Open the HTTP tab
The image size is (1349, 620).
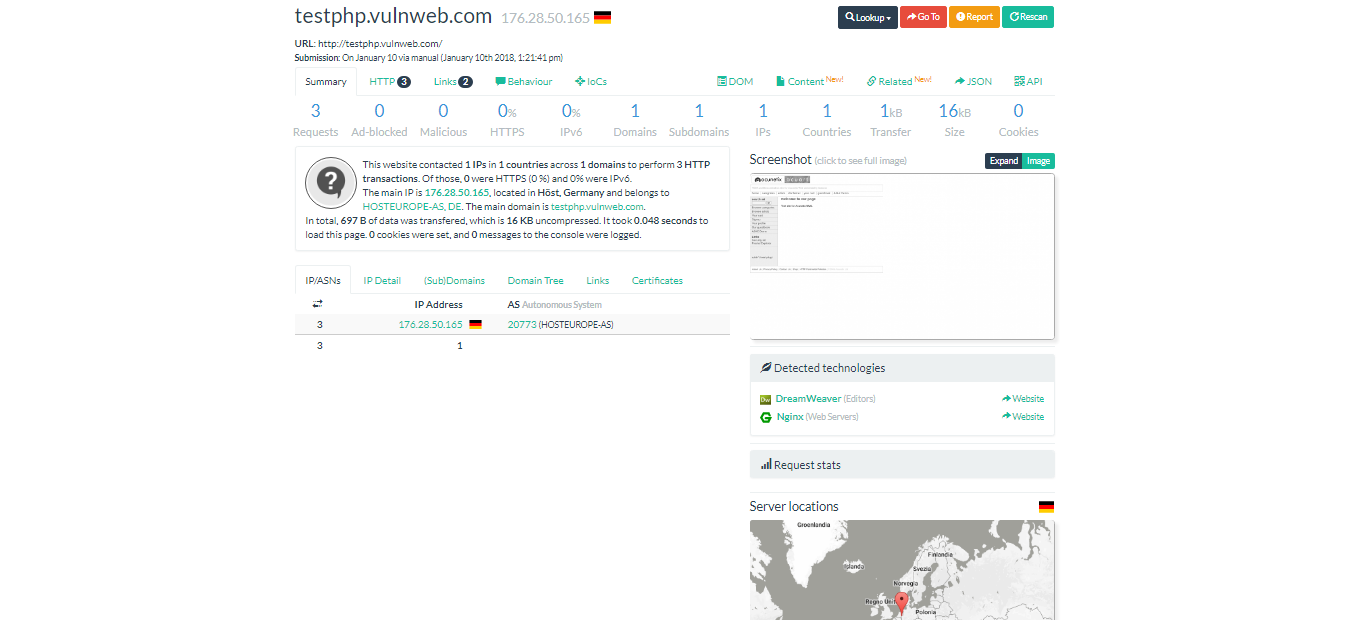click(x=390, y=82)
